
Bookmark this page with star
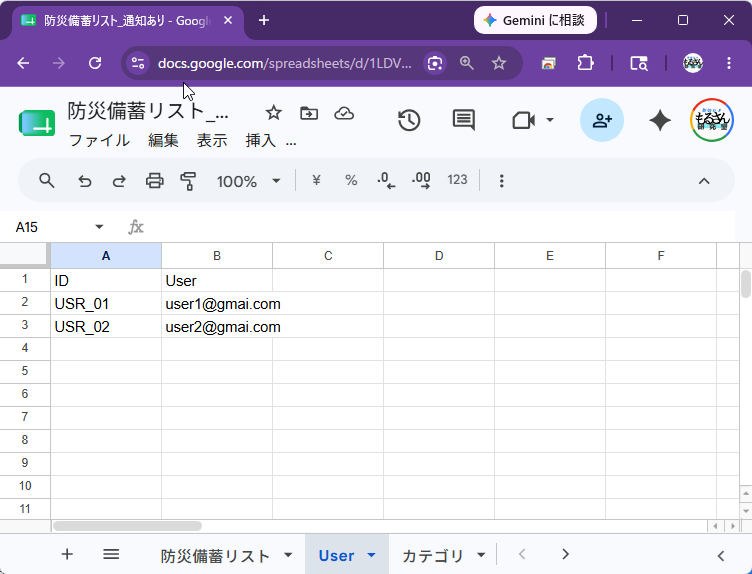click(x=499, y=63)
